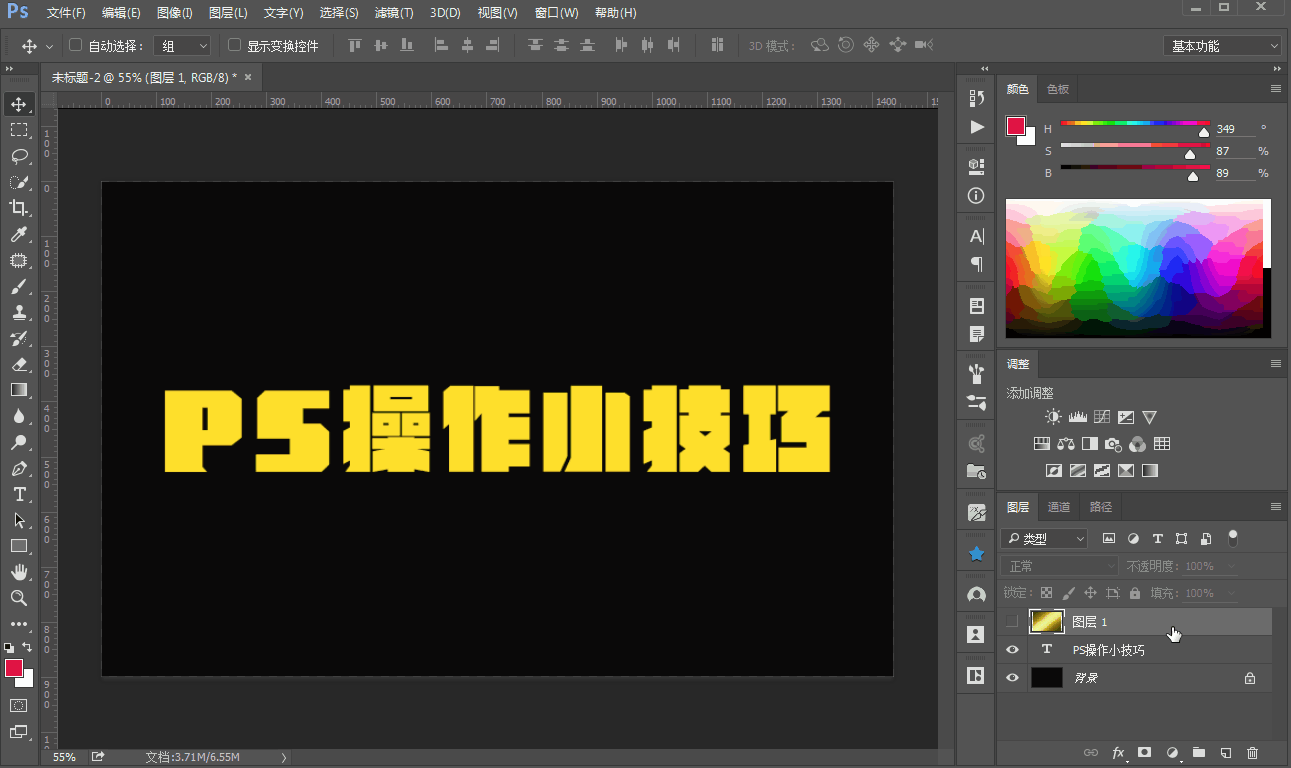This screenshot has width=1291, height=768.
Task: Select the Zoom tool
Action: tap(20, 599)
